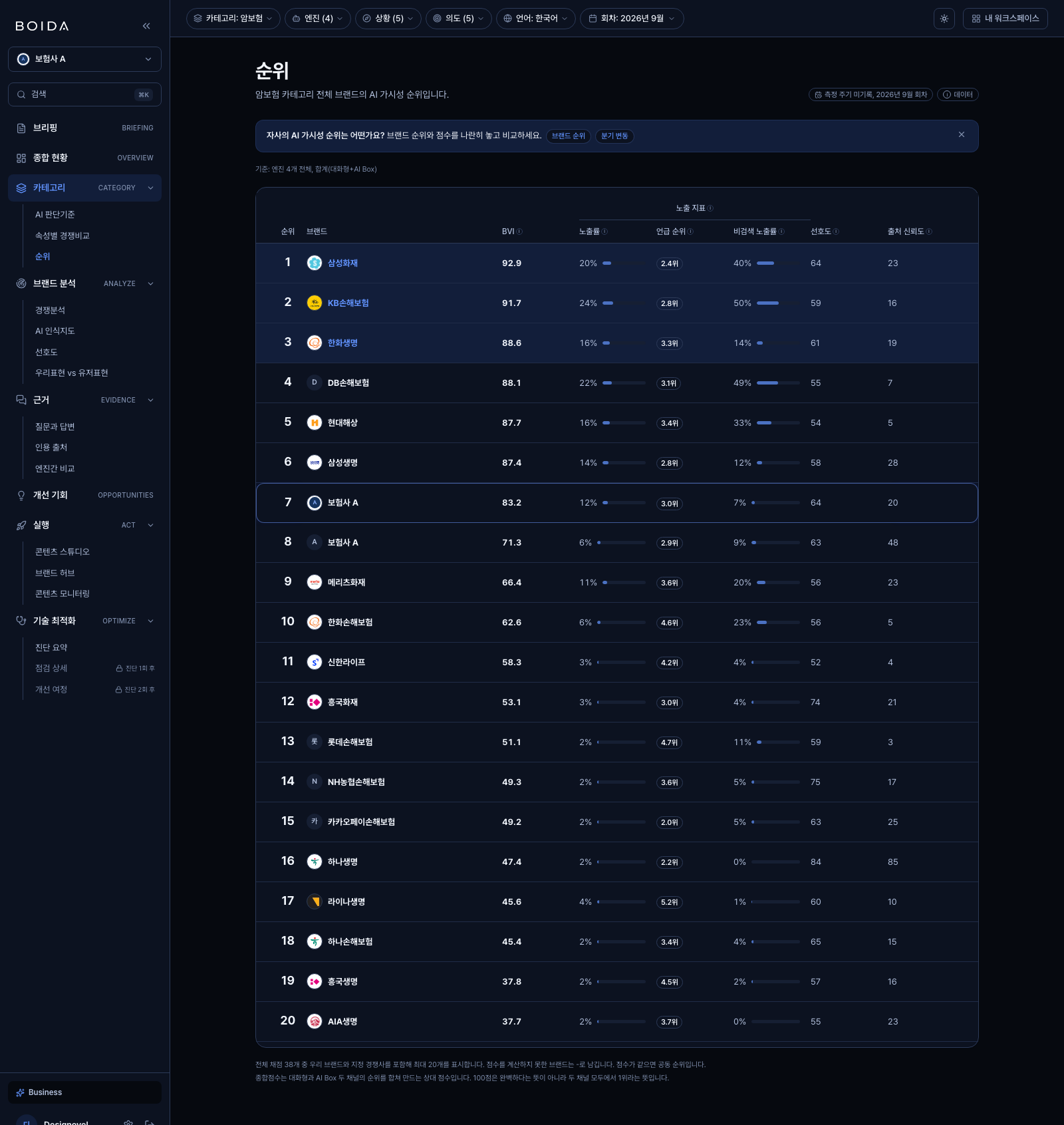Click the 라이나생명 brand logo
This screenshot has width=1064, height=1125.
click(315, 901)
